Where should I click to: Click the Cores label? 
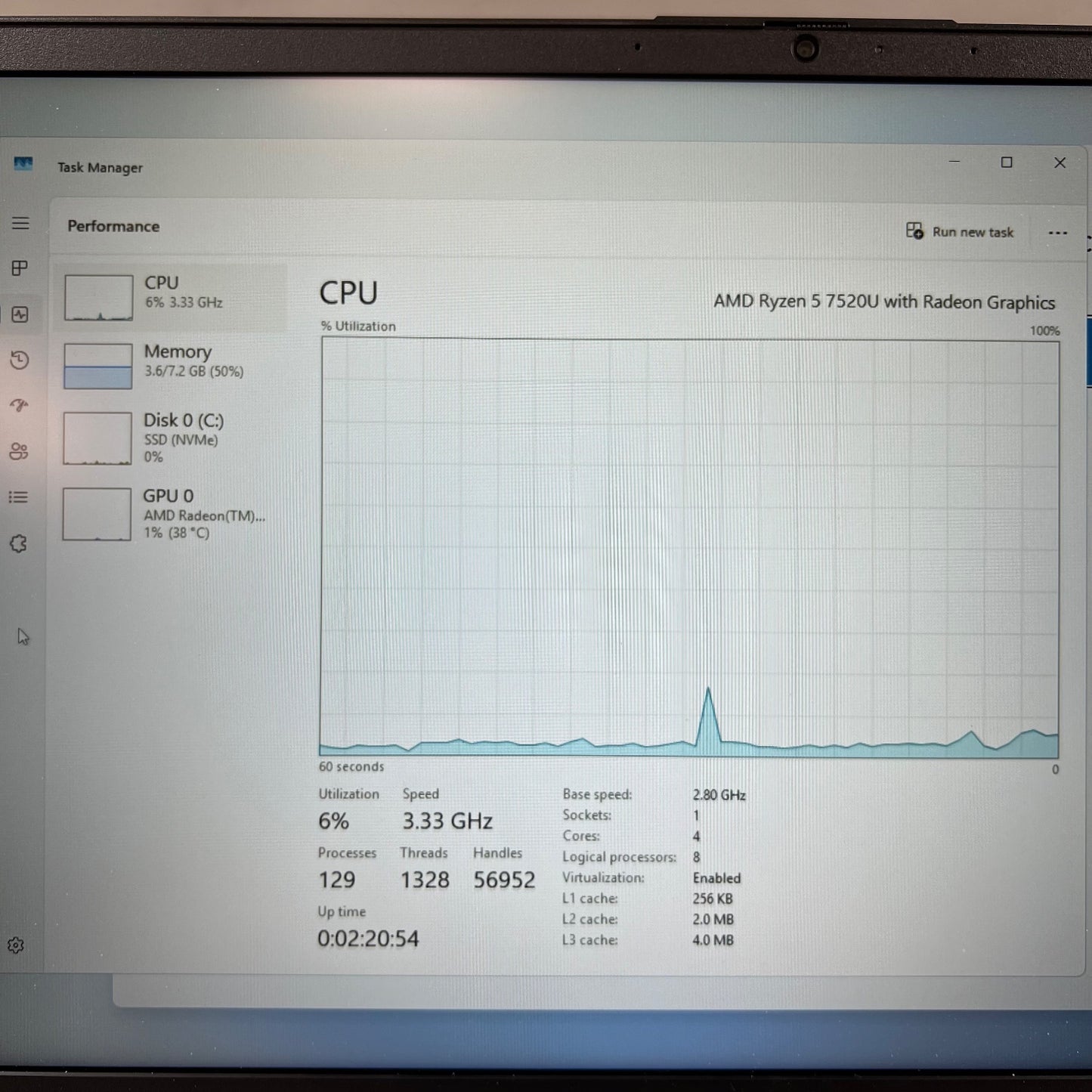click(x=581, y=836)
